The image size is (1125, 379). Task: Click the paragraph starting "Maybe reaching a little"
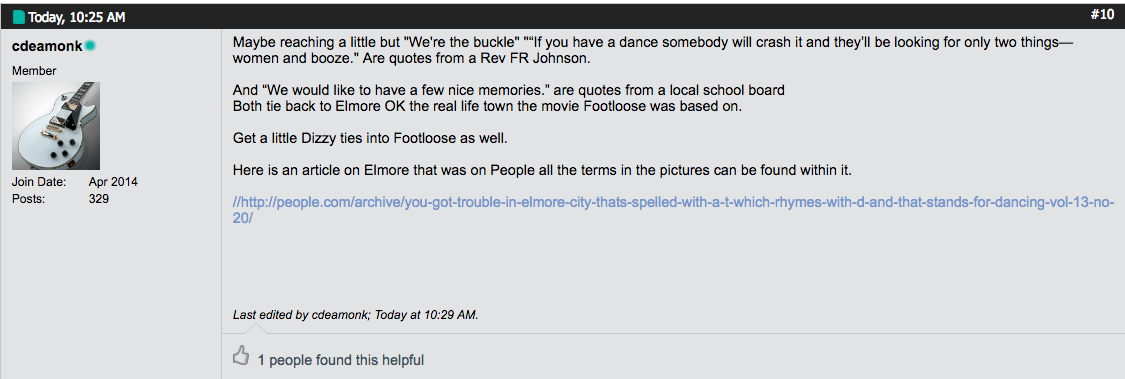(653, 51)
